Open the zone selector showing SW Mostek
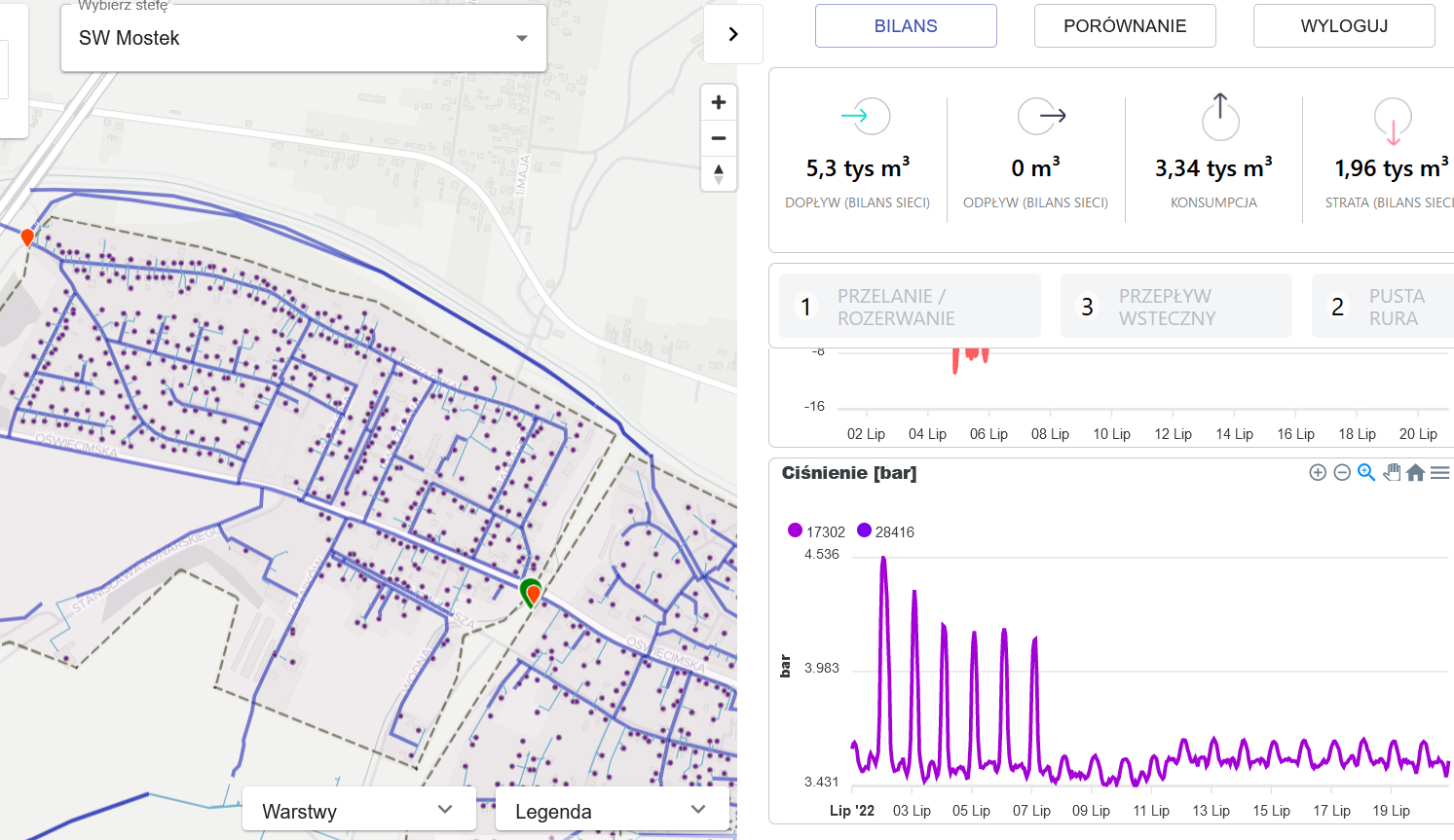 304,38
